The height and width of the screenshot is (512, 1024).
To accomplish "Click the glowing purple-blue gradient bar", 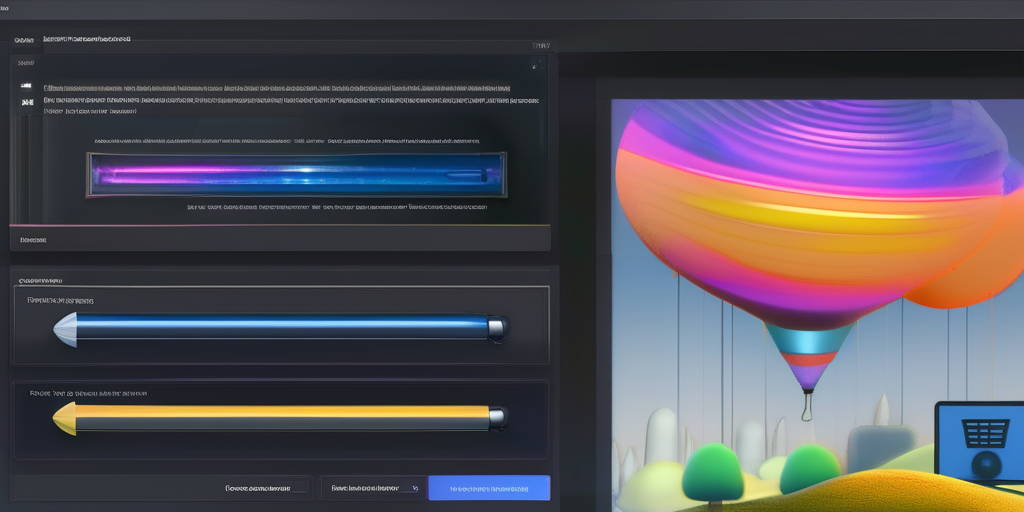I will pyautogui.click(x=296, y=174).
